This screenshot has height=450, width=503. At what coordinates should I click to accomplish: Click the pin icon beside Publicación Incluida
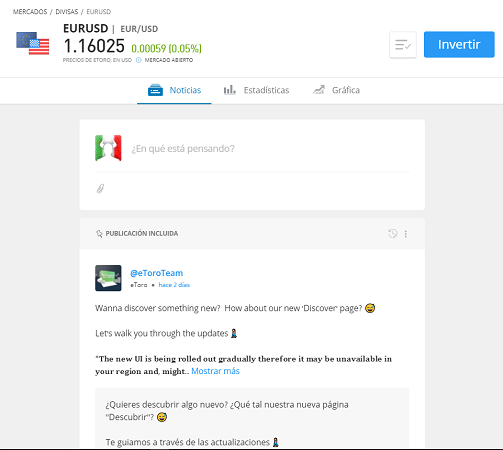click(99, 234)
